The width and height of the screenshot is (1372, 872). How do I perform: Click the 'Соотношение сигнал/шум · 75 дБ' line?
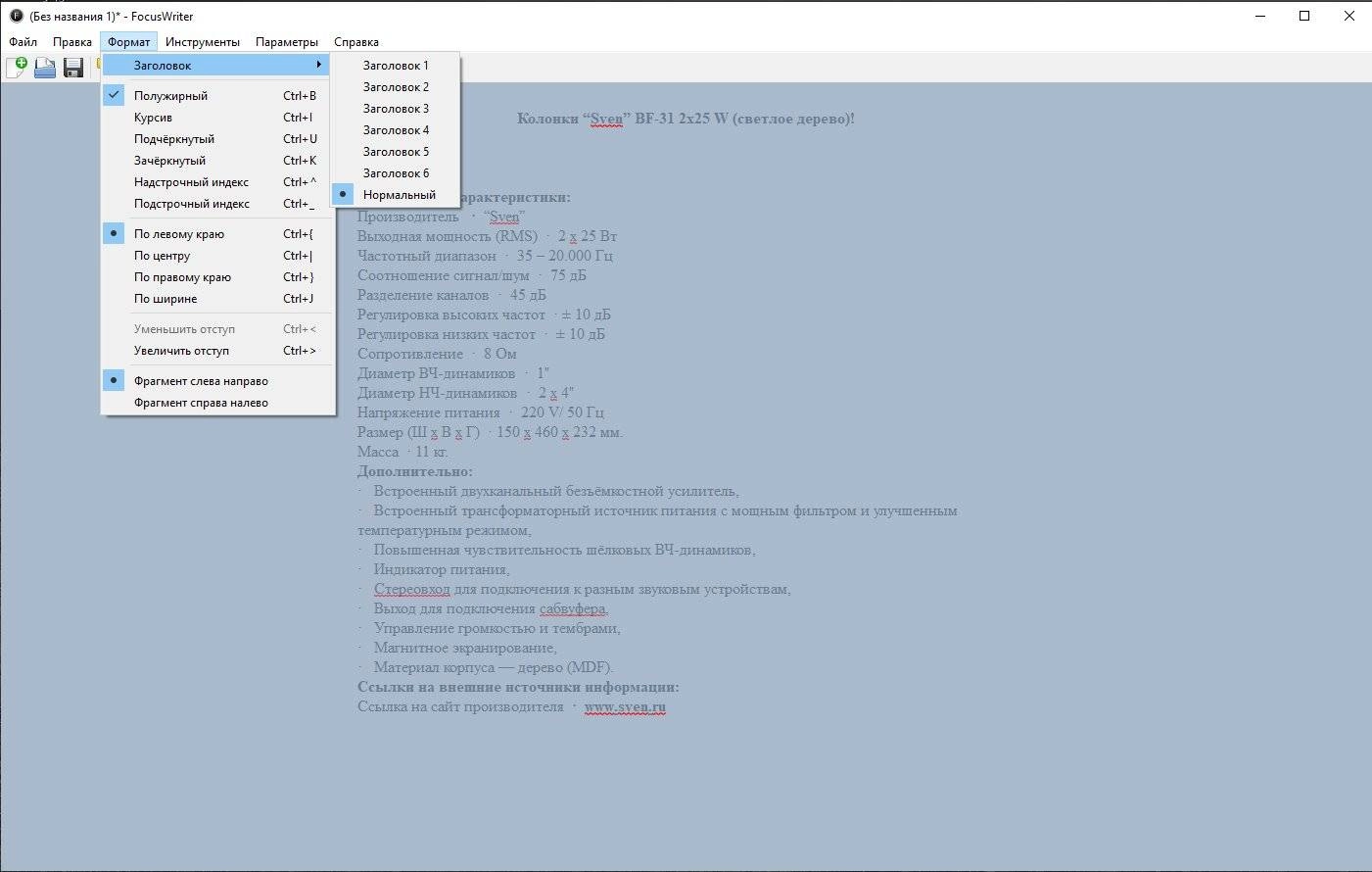click(472, 275)
